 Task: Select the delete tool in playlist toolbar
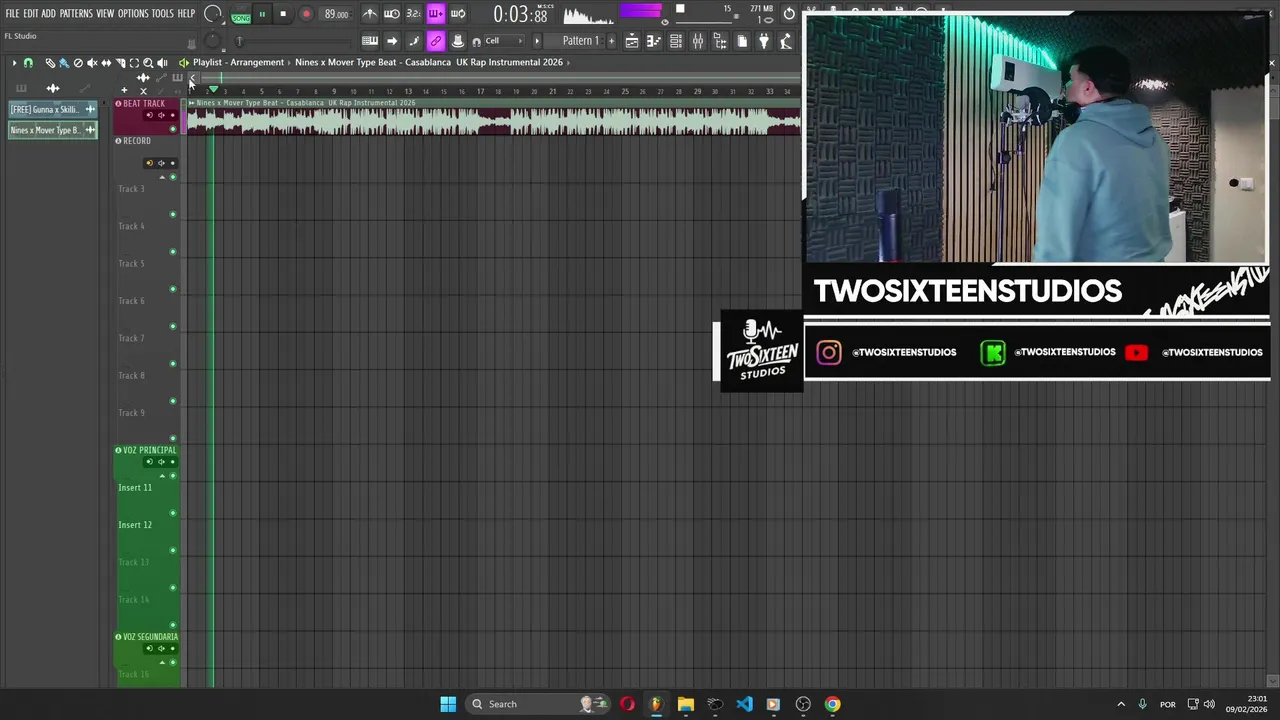point(78,63)
